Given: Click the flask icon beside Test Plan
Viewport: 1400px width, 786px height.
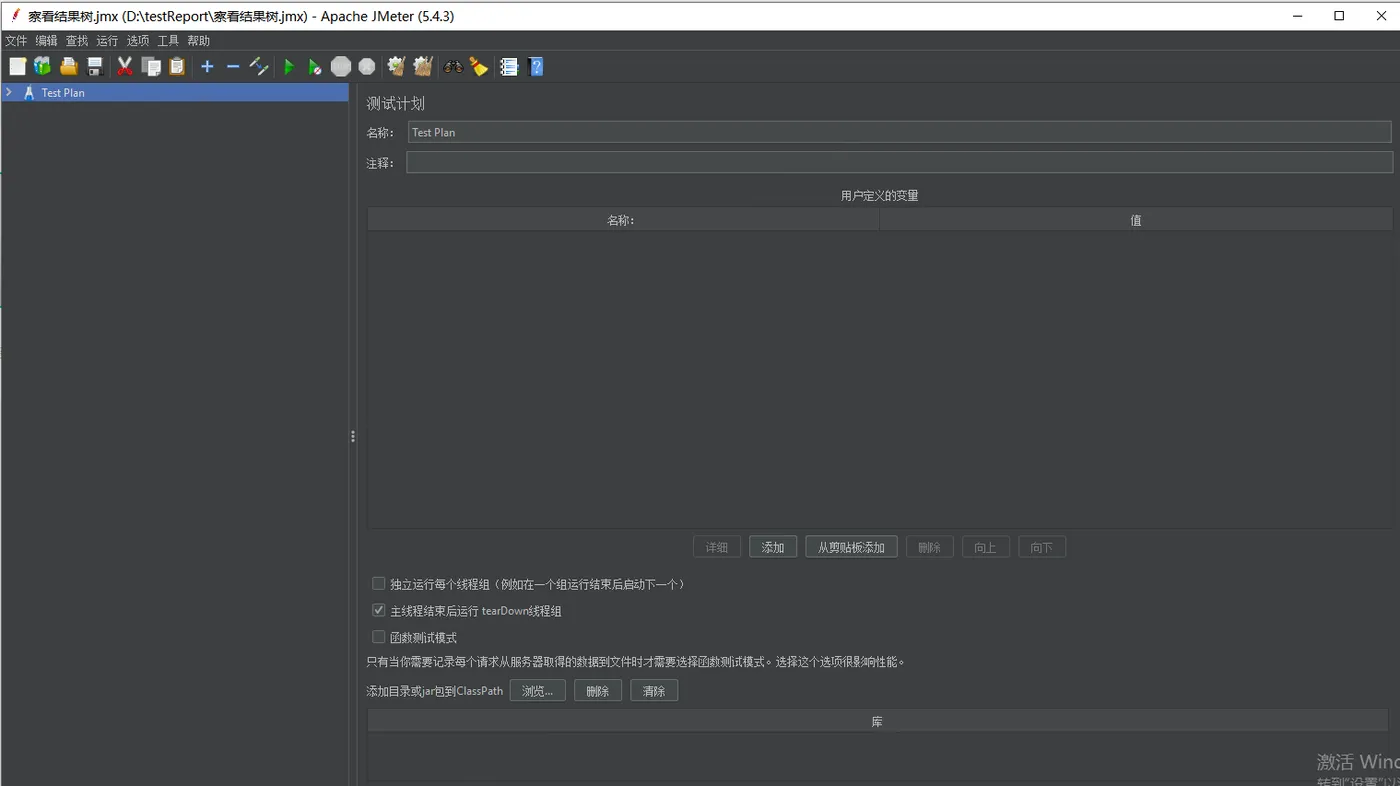Looking at the screenshot, I should (x=29, y=92).
